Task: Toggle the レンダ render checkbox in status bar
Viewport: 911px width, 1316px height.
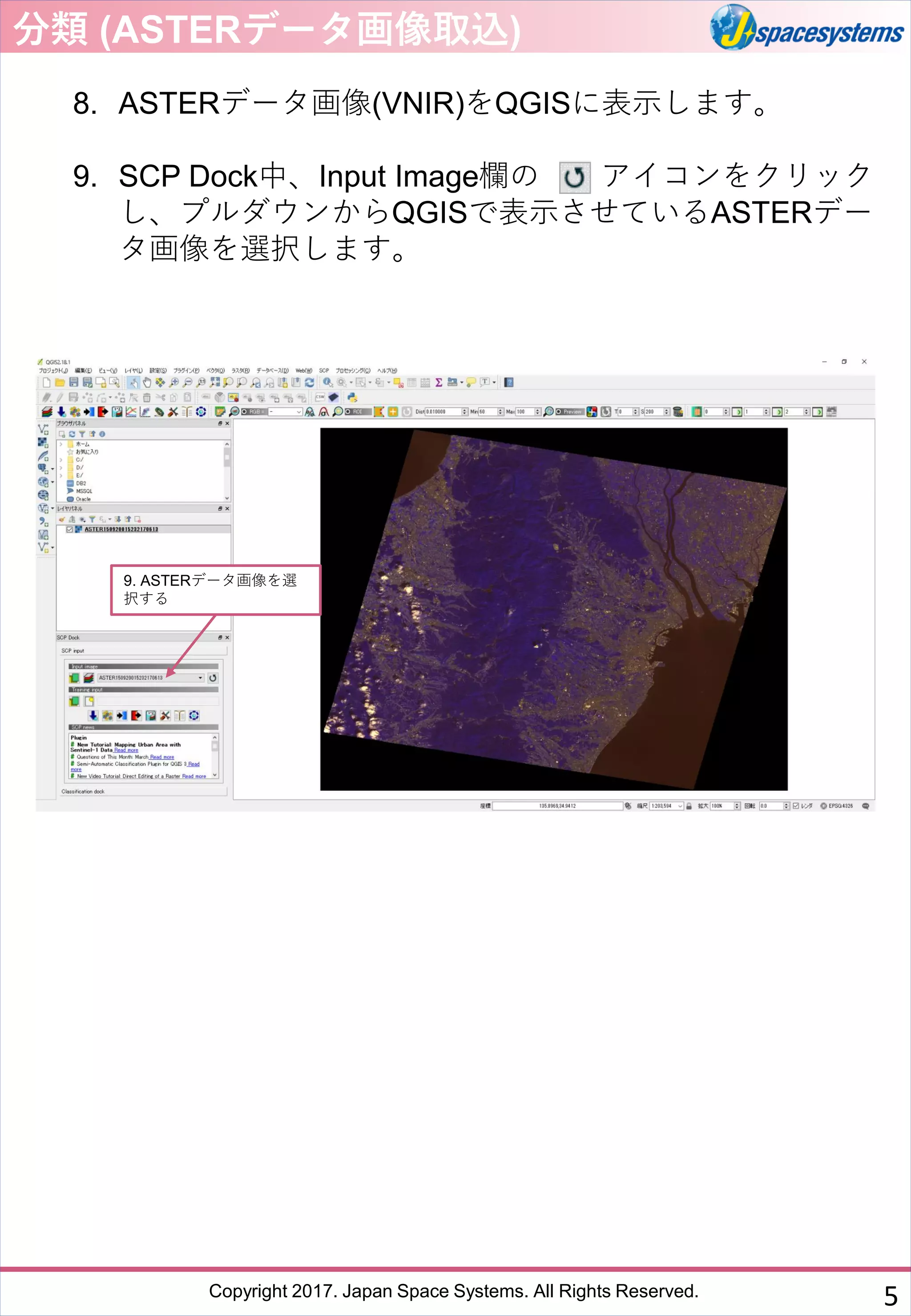Action: (x=796, y=806)
